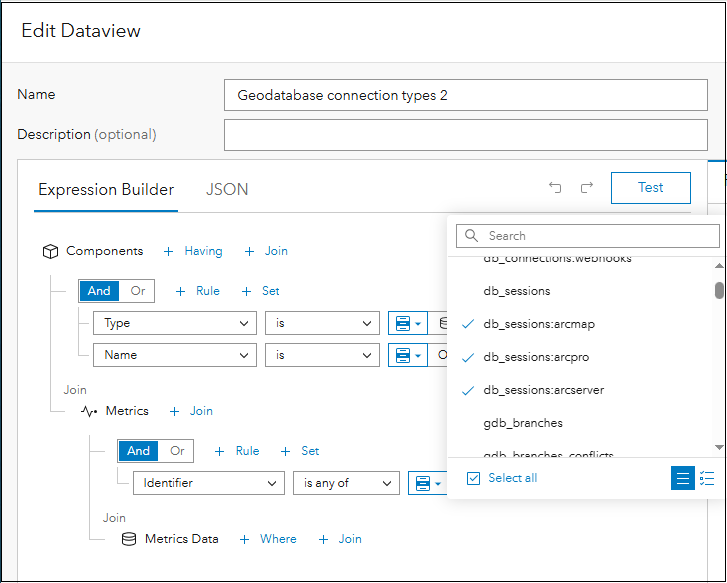Select the Expression Builder tab
This screenshot has width=727, height=583.
106,189
